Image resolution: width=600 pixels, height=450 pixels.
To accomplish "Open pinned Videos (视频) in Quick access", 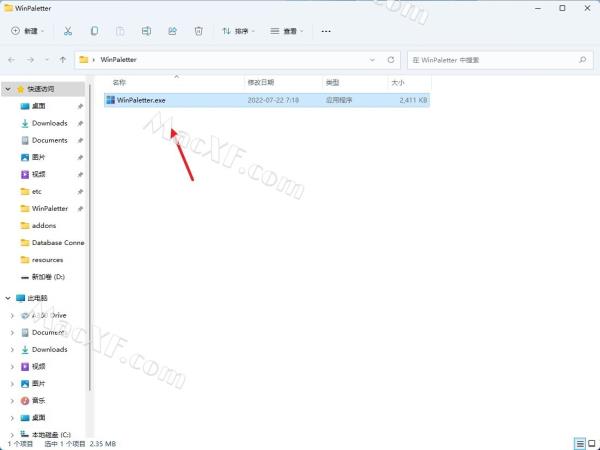I will [x=38, y=174].
